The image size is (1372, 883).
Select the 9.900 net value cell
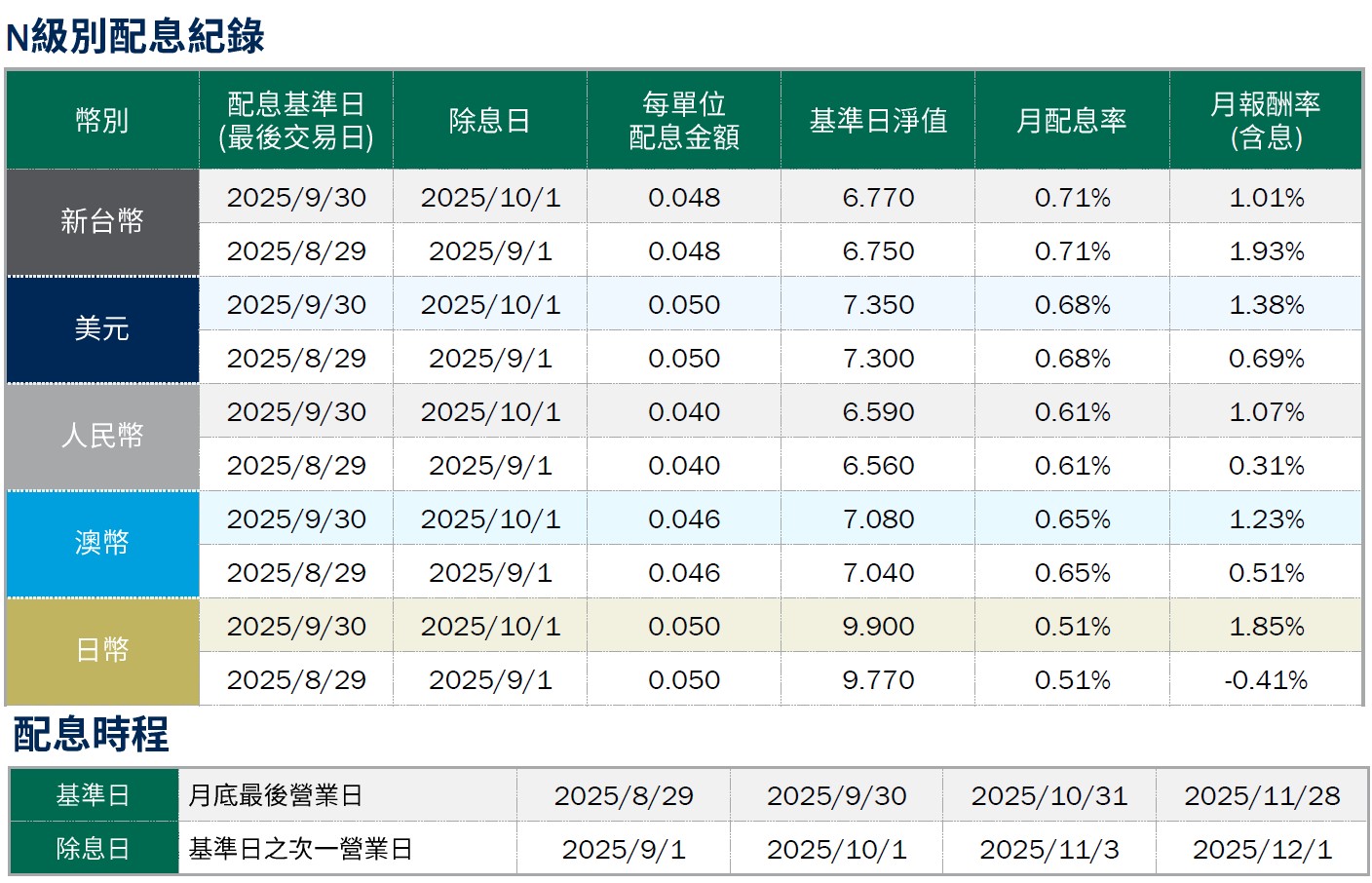click(x=878, y=627)
